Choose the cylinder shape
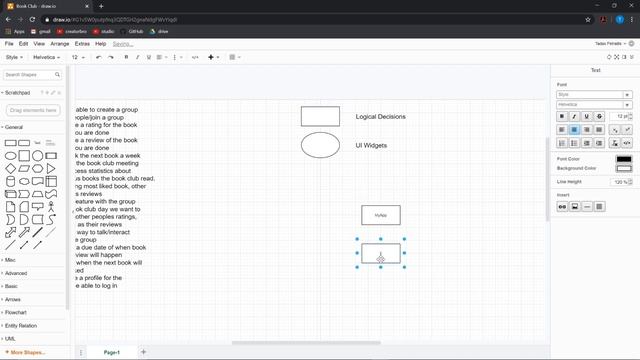640x360 pixels. point(11,181)
